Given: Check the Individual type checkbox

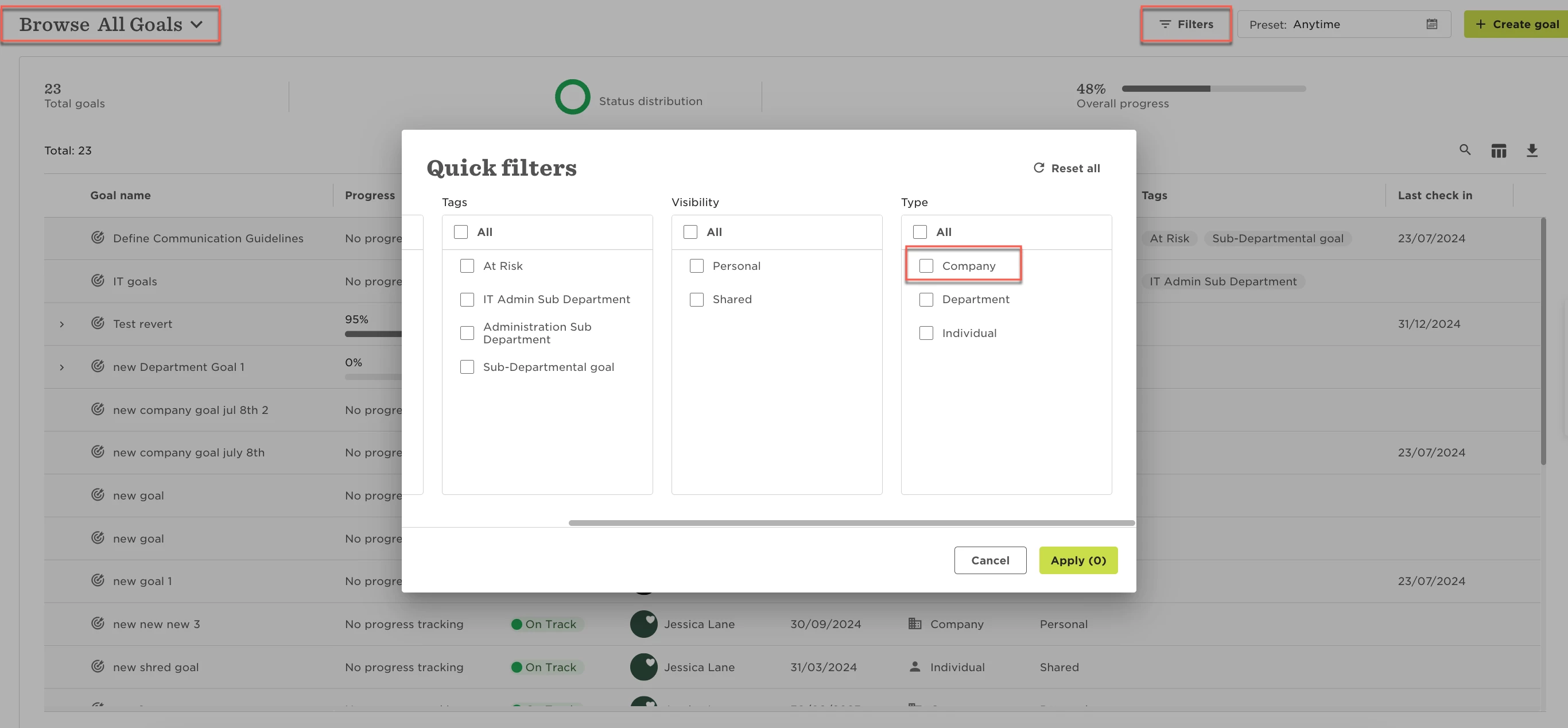Looking at the screenshot, I should pyautogui.click(x=926, y=333).
